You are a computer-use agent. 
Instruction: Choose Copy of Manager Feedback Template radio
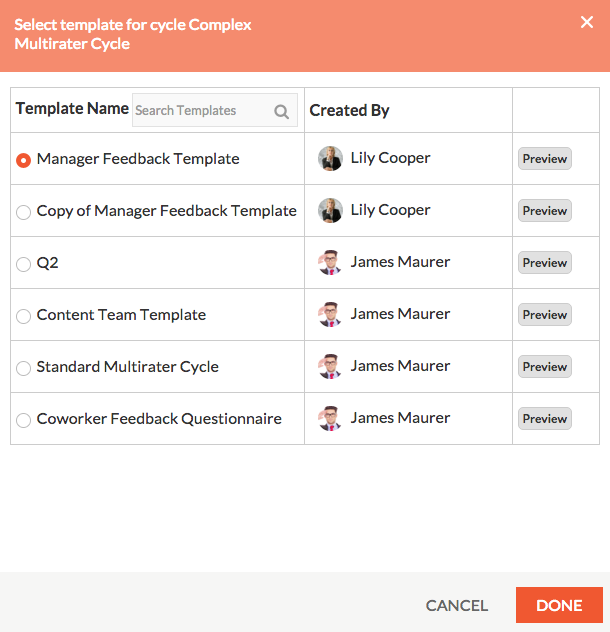point(23,212)
